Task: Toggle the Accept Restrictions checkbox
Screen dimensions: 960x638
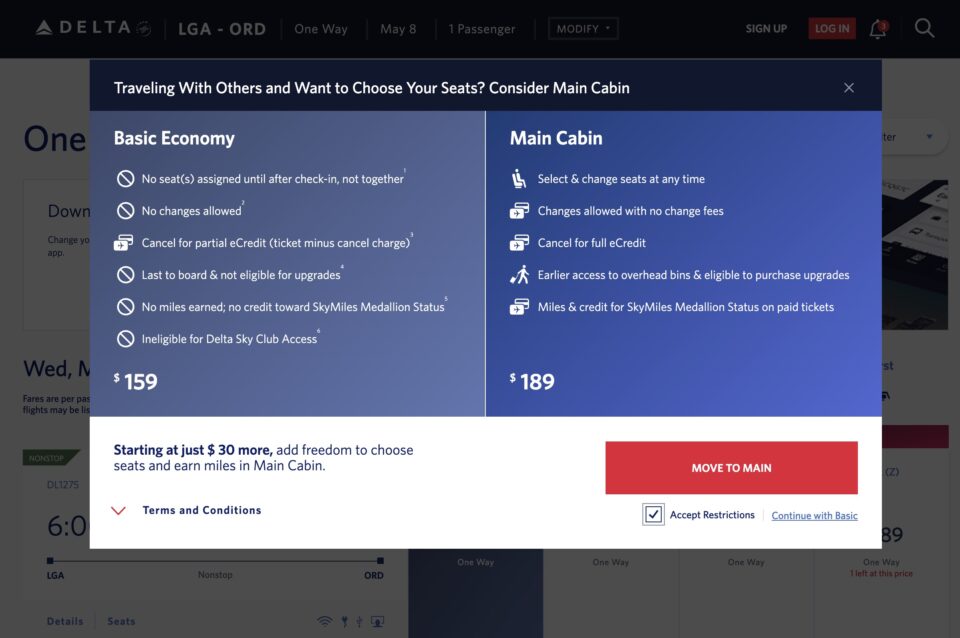Action: [653, 514]
